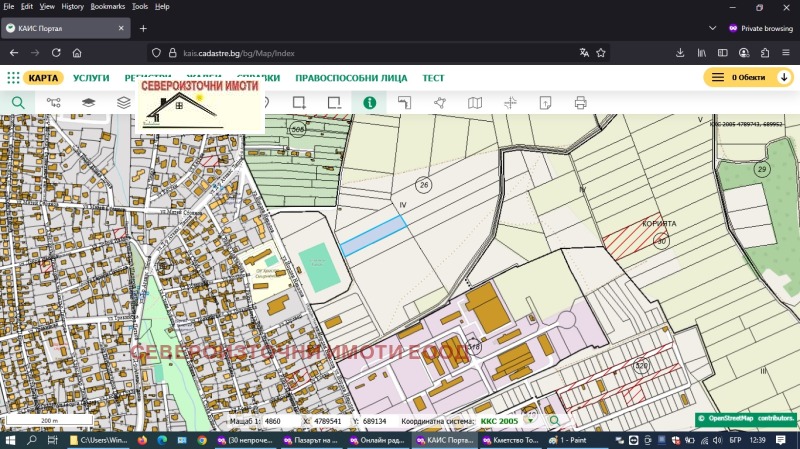Open the View menu
This screenshot has height=449, width=800.
[47, 7]
